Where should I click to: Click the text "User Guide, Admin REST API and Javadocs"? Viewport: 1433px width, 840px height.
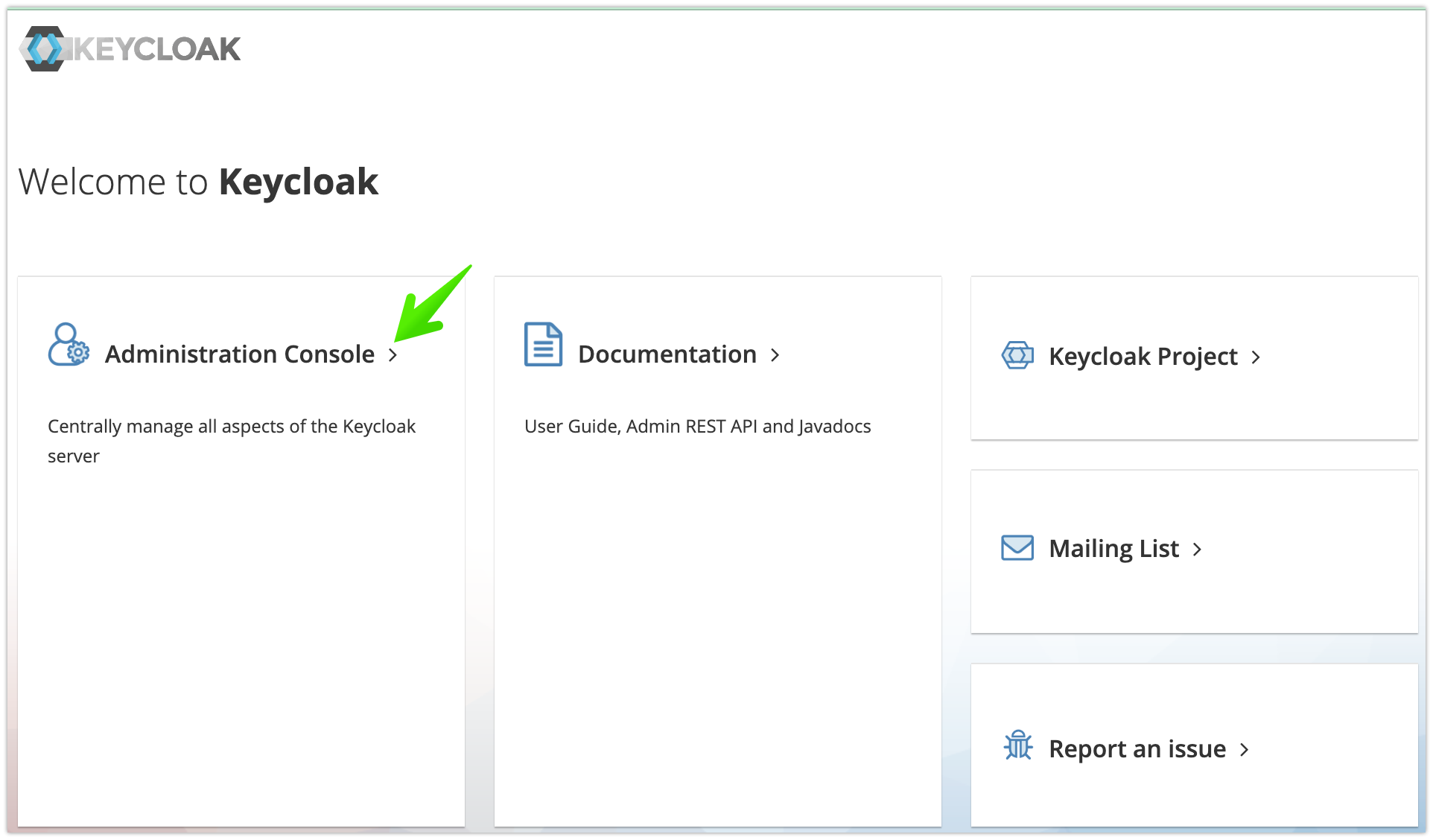[697, 427]
